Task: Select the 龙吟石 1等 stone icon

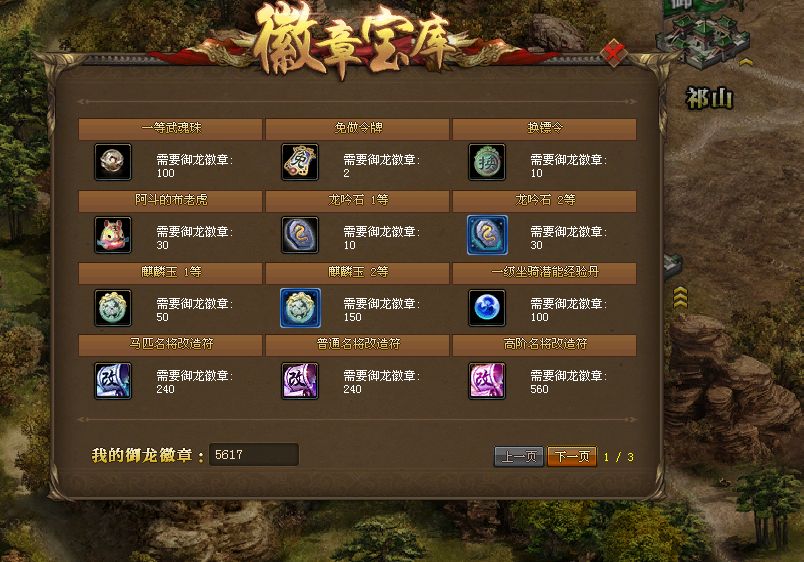Action: pos(300,235)
